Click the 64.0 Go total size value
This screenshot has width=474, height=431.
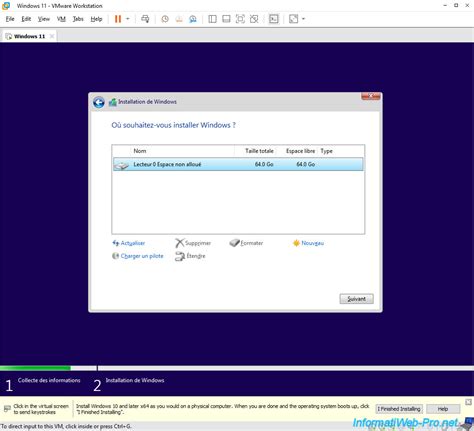click(x=264, y=164)
